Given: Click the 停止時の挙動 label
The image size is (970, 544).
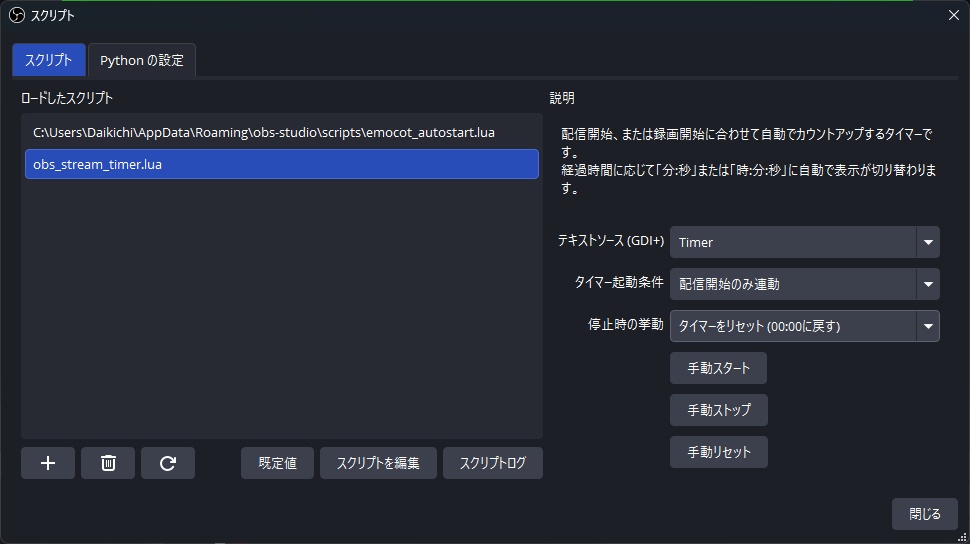Looking at the screenshot, I should click(x=625, y=324).
